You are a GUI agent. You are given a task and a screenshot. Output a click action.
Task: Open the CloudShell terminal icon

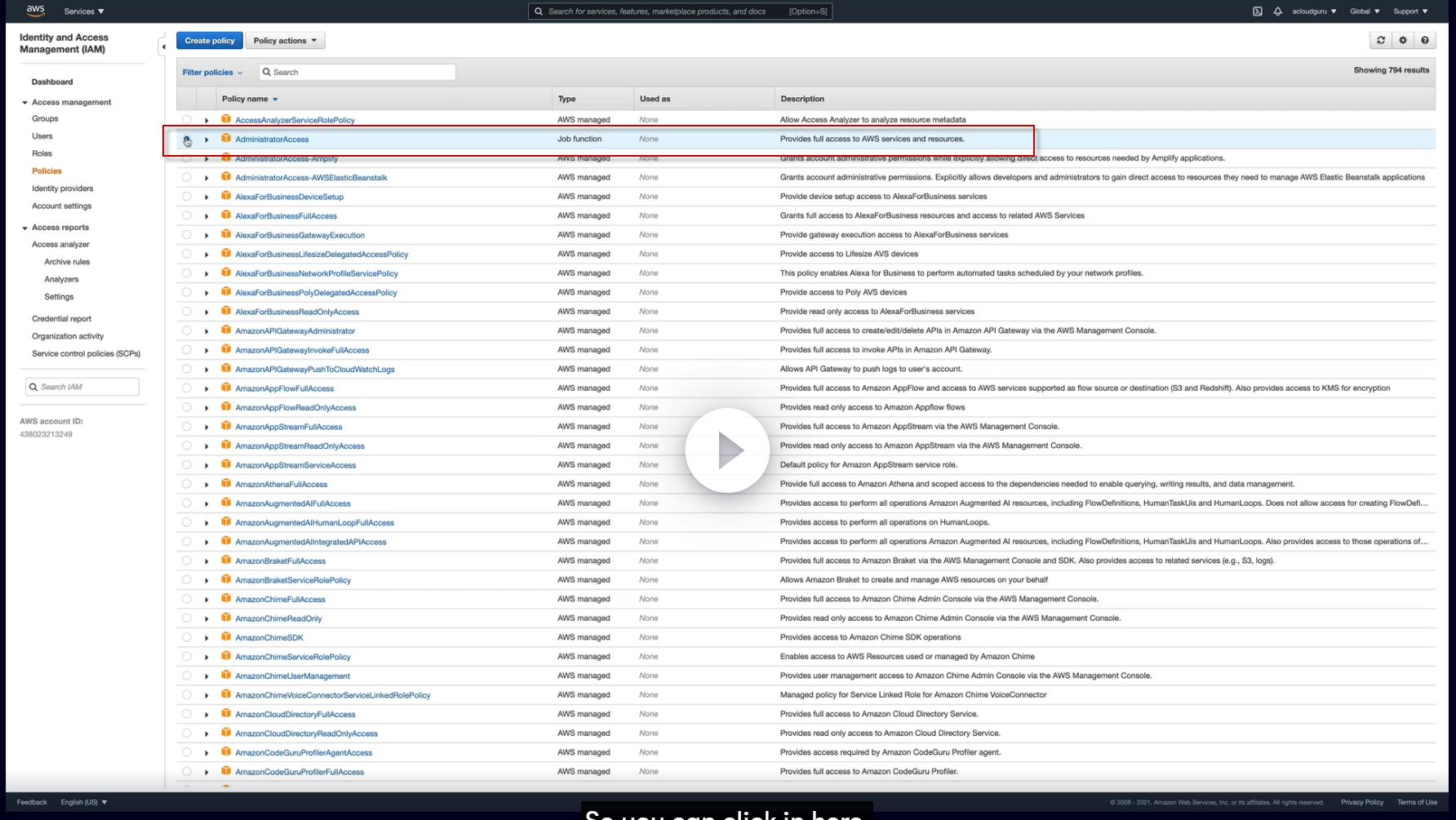click(1258, 11)
